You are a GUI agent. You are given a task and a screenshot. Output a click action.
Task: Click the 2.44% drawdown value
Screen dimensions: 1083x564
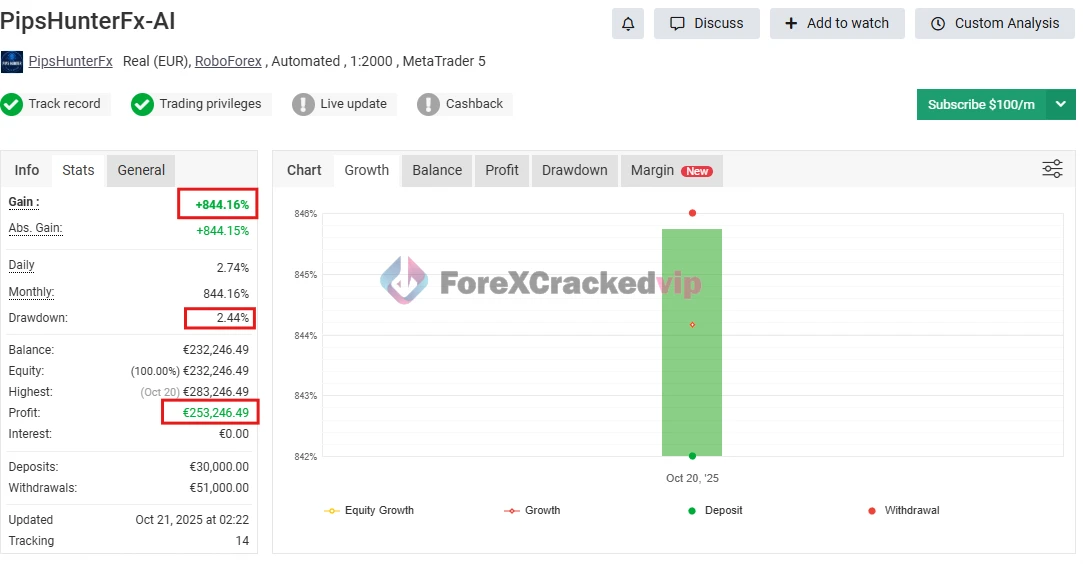coord(233,318)
